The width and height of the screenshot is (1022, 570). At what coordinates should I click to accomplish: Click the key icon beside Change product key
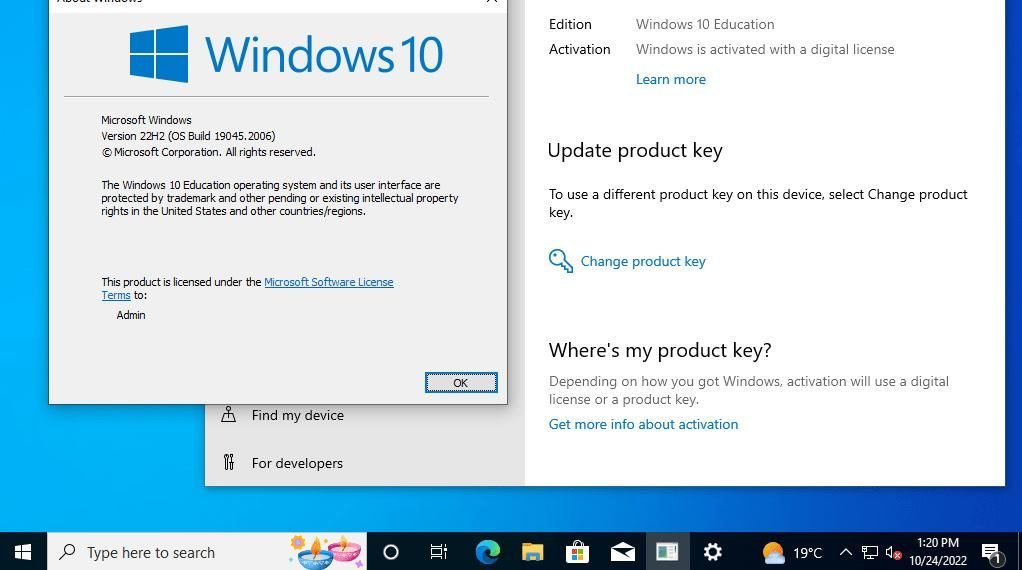point(561,261)
